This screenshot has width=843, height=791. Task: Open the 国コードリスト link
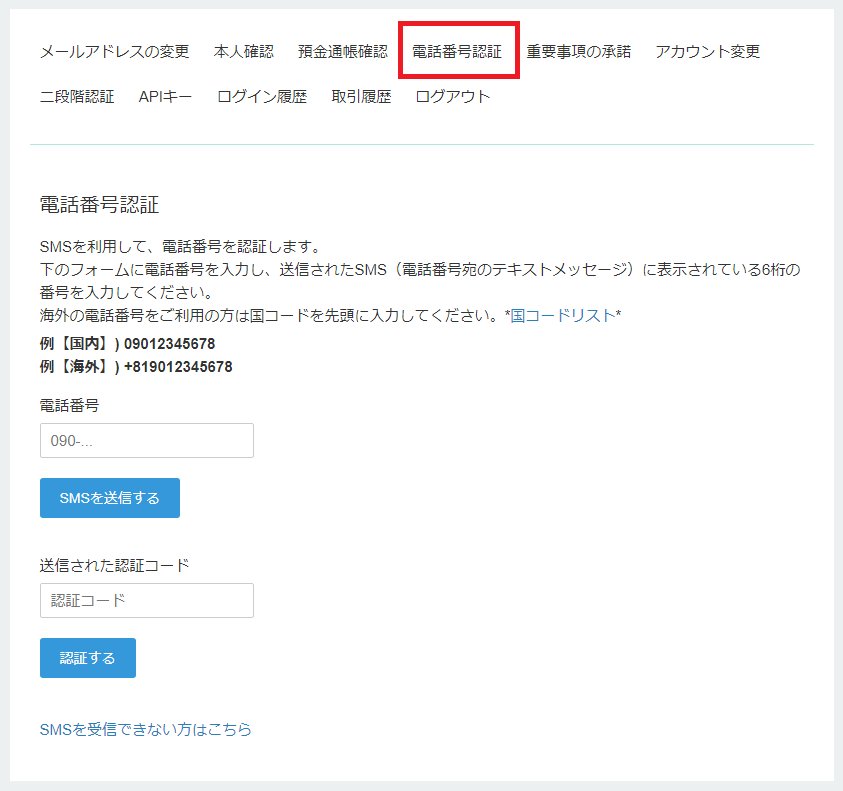coord(562,315)
